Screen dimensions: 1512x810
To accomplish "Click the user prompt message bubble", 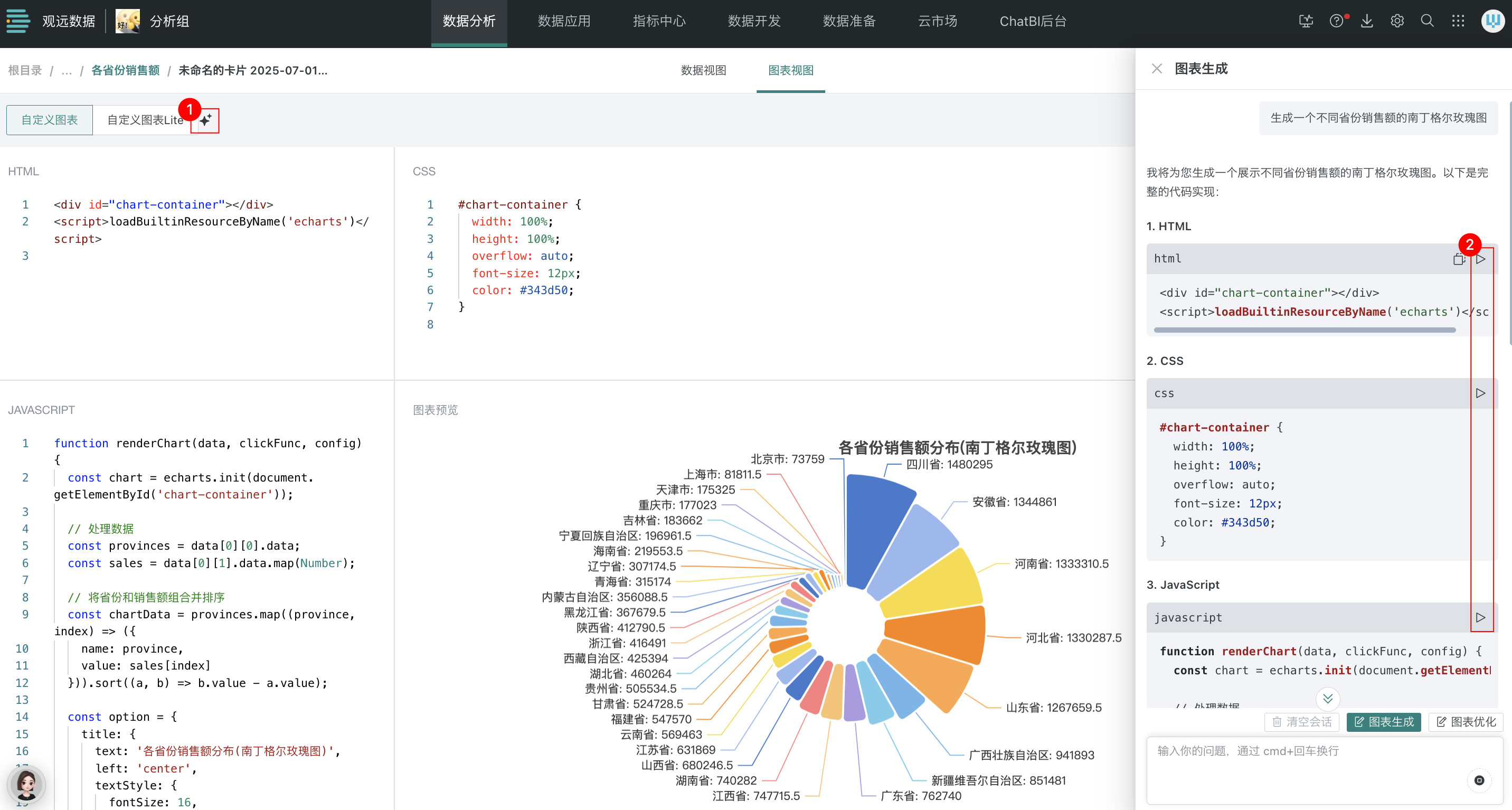I will click(x=1377, y=118).
